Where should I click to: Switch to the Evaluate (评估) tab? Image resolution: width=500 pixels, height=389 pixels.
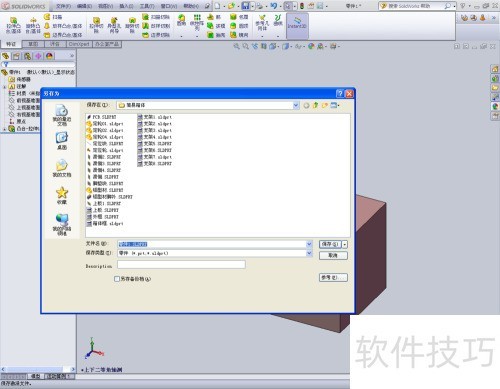coord(54,44)
